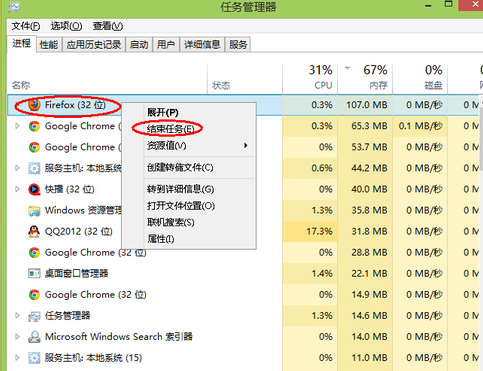Click Chrome icon in the 14.9 MB row
Viewport: 483px width, 371px height.
(34, 295)
